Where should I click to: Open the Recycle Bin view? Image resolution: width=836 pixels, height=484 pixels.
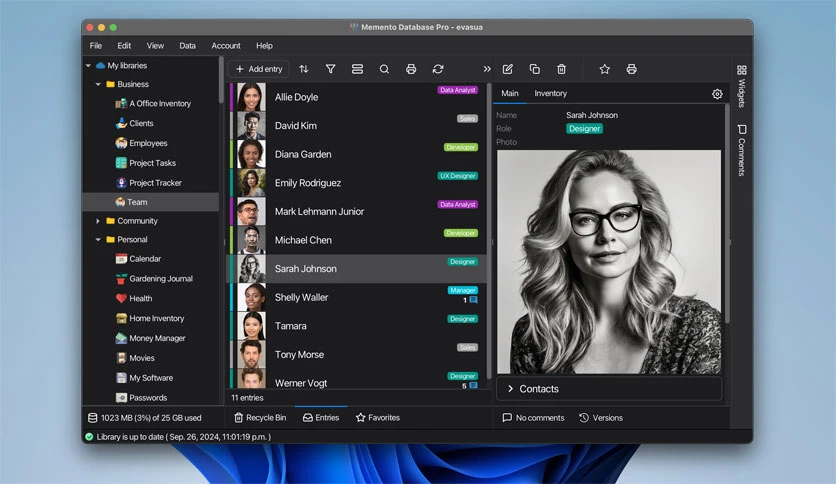pyautogui.click(x=260, y=418)
